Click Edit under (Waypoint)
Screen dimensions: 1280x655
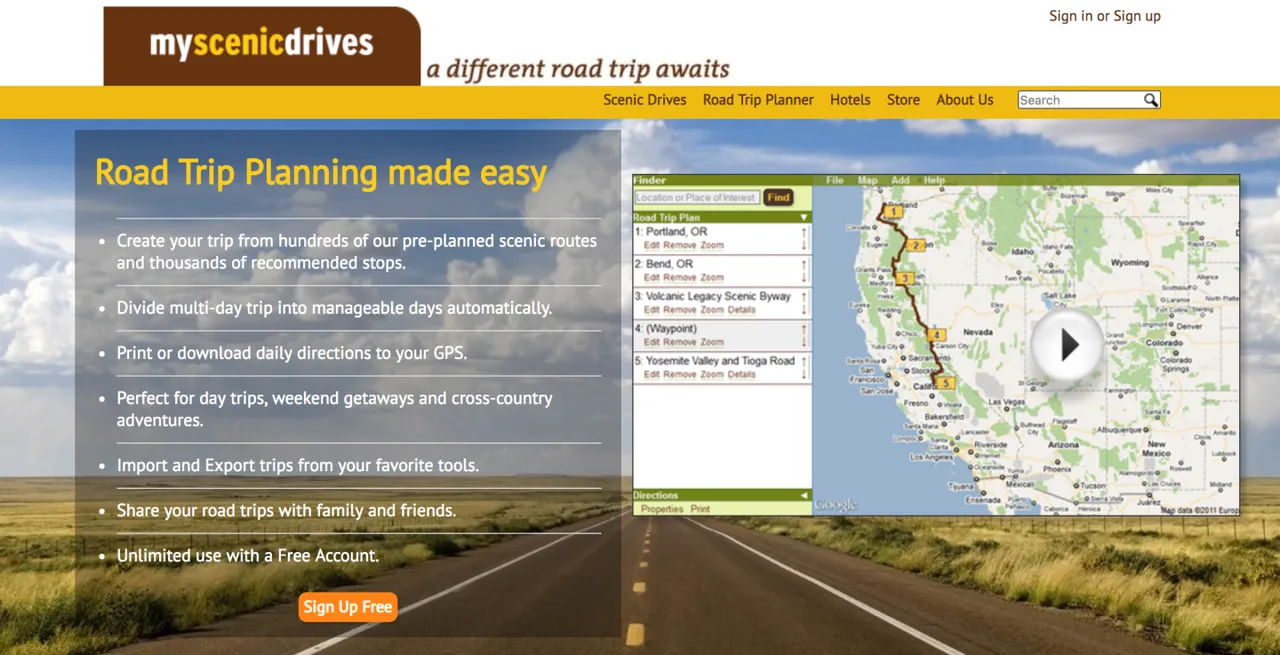[x=651, y=342]
